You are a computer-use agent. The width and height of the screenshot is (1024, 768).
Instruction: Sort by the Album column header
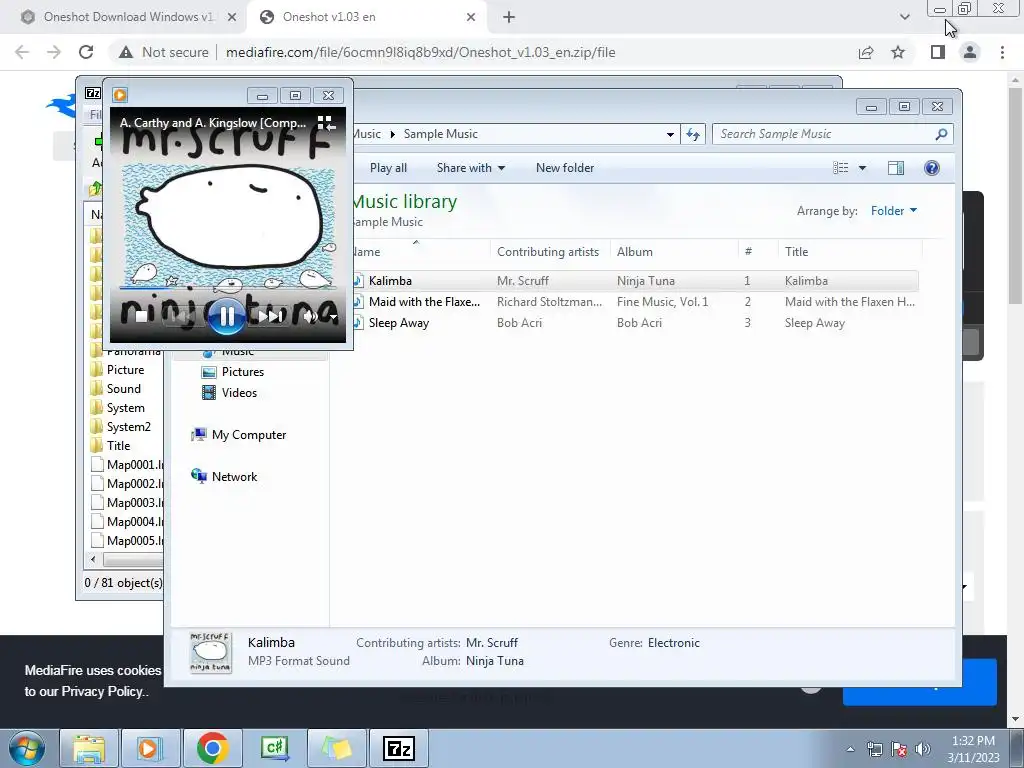click(x=675, y=251)
